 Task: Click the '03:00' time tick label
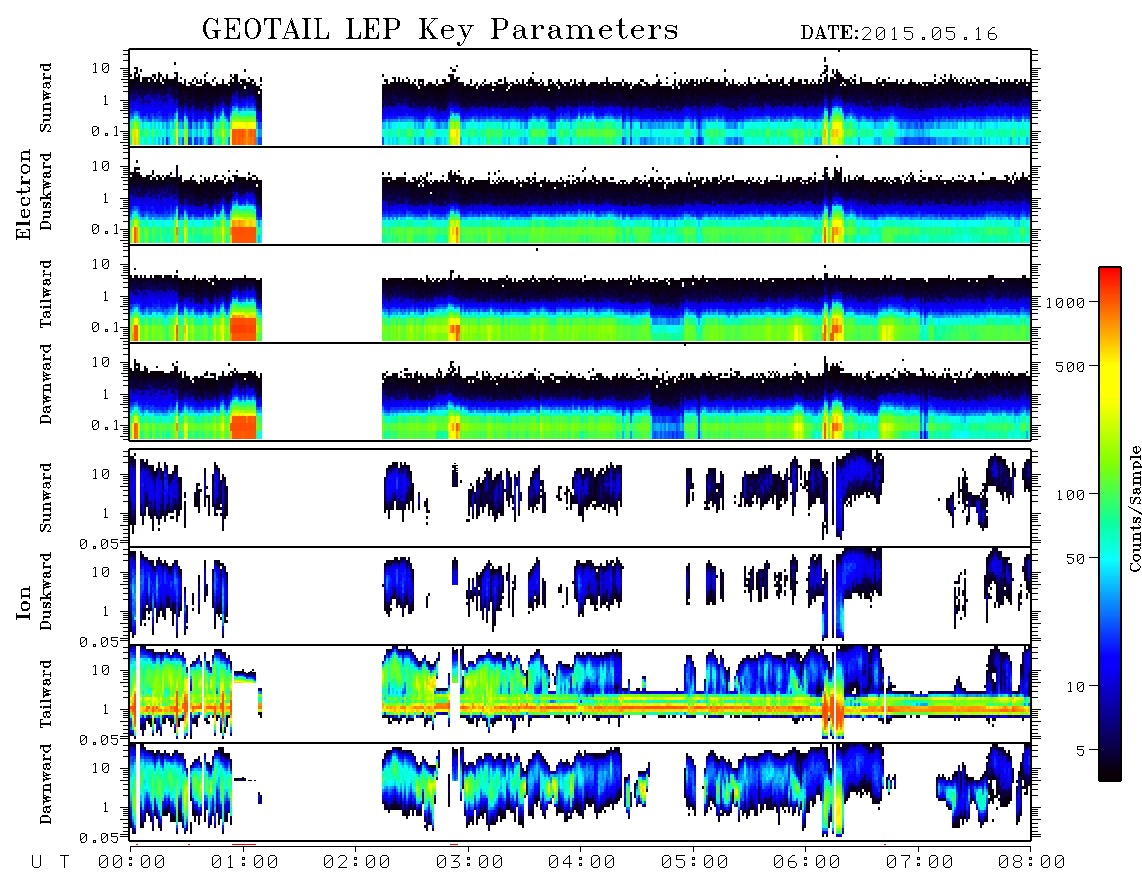470,862
